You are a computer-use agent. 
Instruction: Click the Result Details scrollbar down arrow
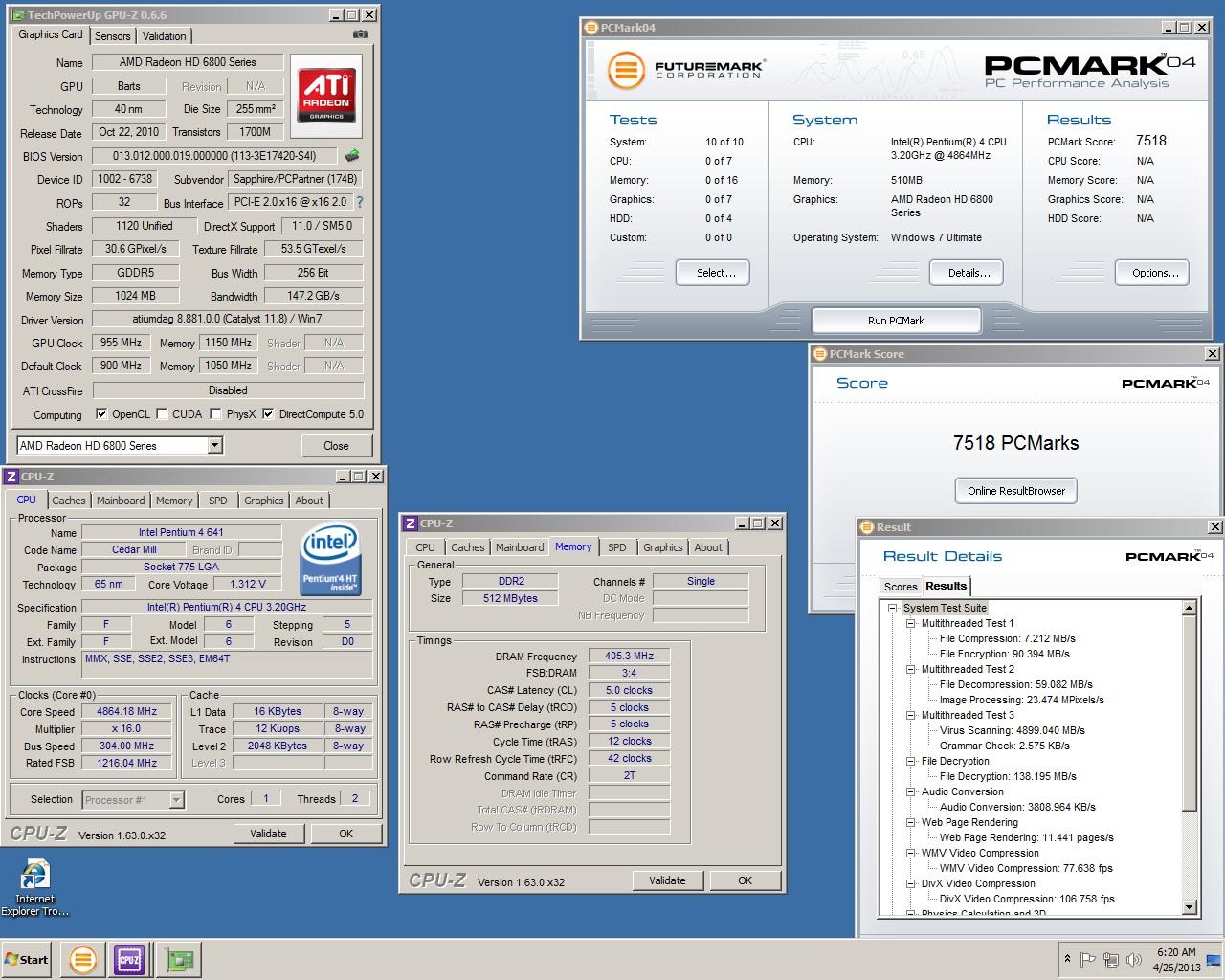coord(1190,906)
